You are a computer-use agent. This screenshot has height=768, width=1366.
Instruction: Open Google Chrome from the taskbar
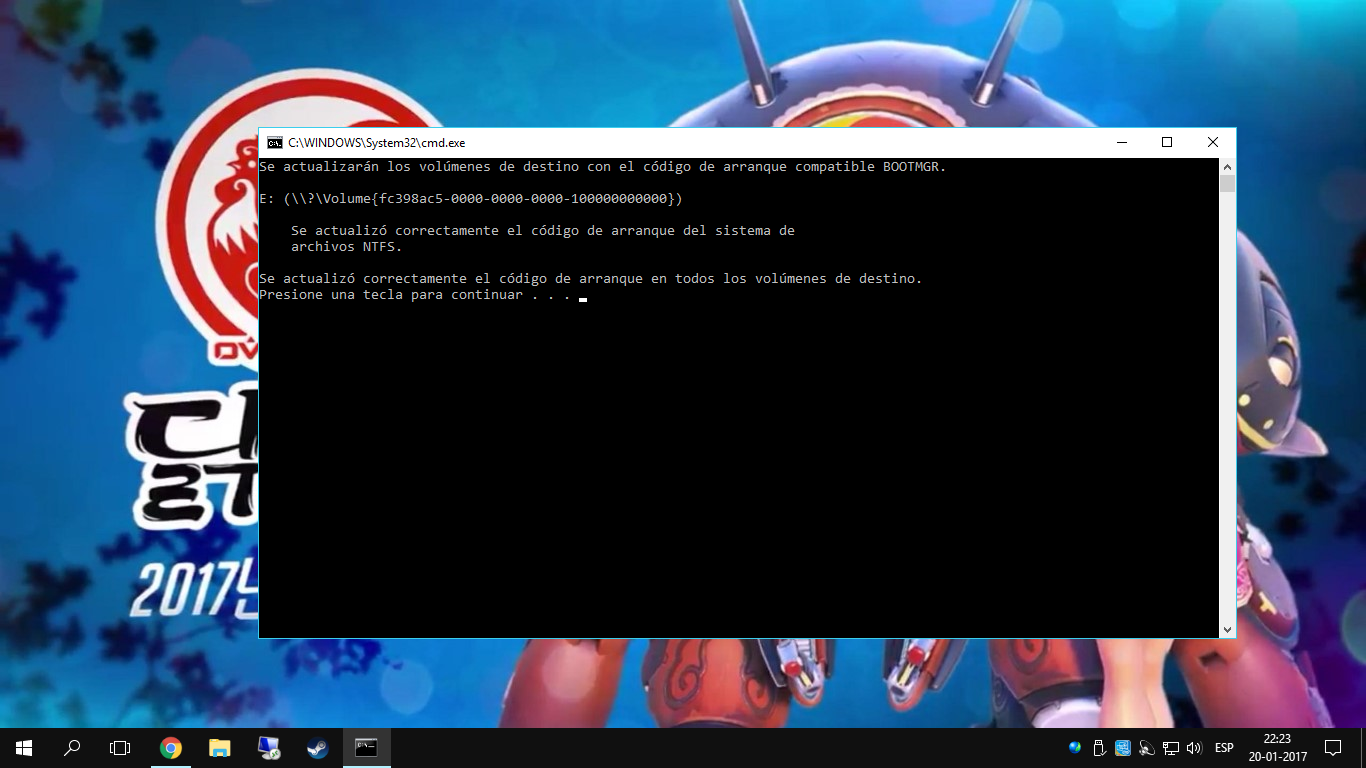point(170,747)
